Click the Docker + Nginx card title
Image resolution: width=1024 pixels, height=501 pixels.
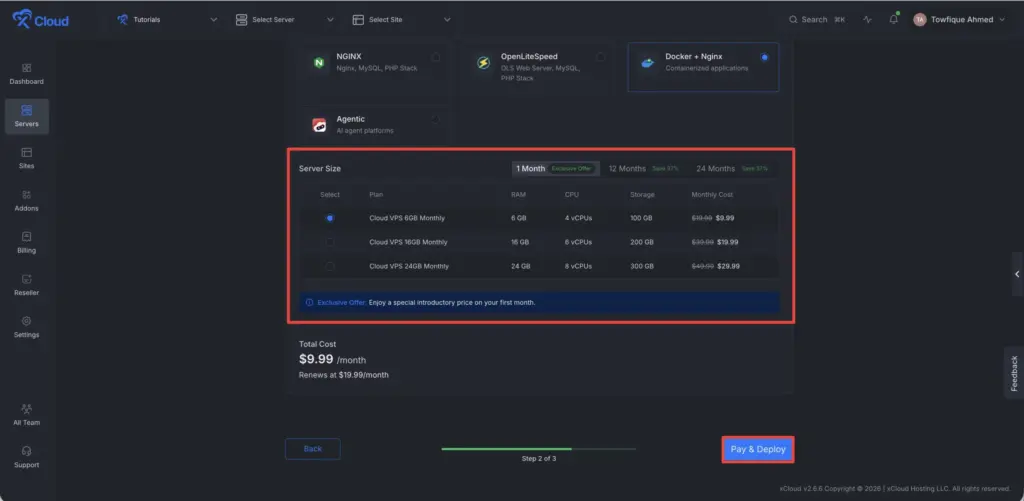pyautogui.click(x=694, y=57)
